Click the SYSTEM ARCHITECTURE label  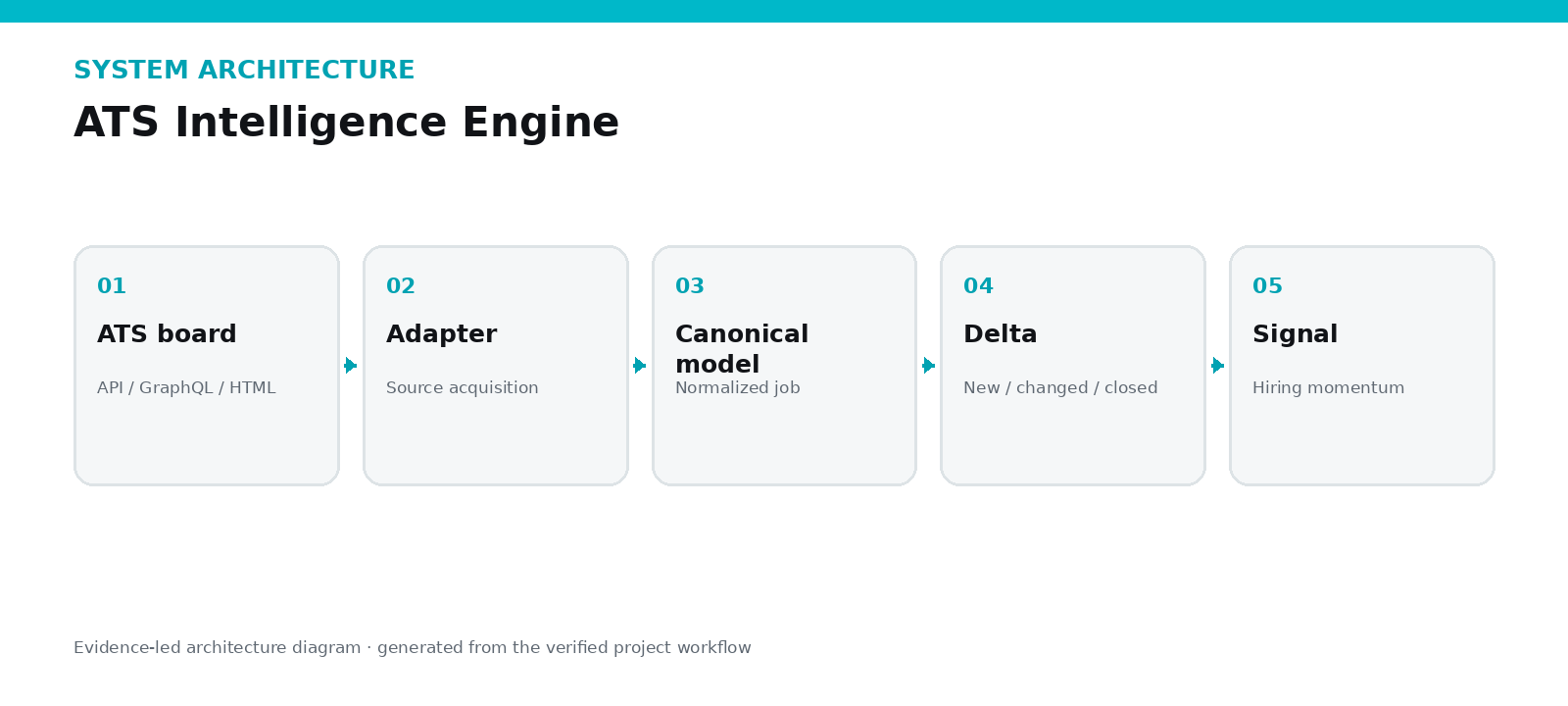pos(244,71)
